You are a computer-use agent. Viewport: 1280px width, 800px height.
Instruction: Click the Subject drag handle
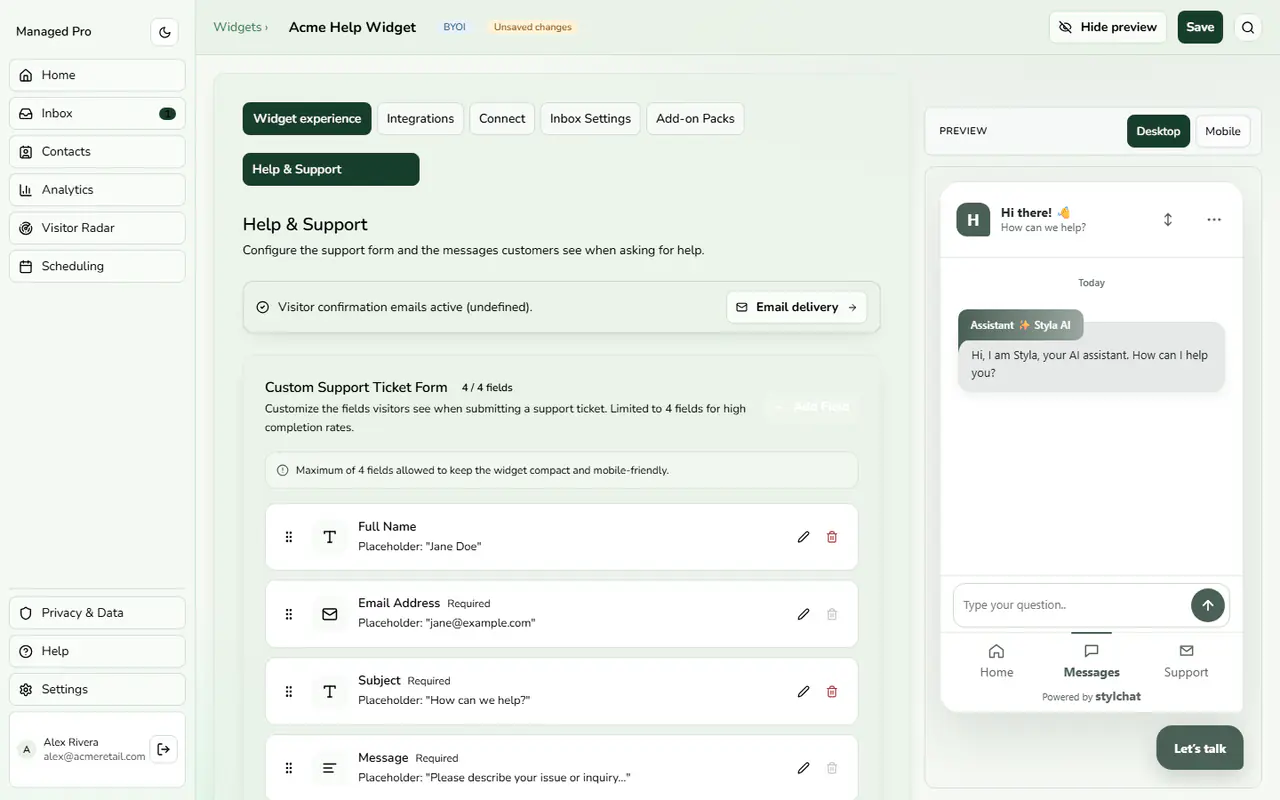coord(289,691)
